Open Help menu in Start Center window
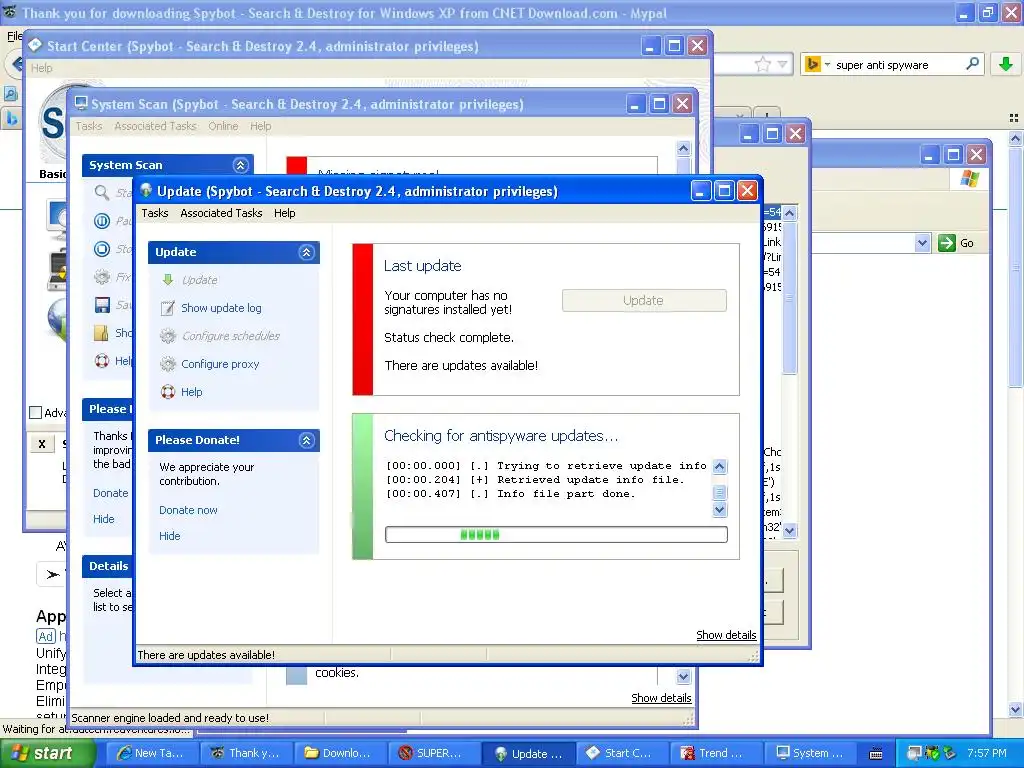The height and width of the screenshot is (768, 1024). tap(42, 68)
